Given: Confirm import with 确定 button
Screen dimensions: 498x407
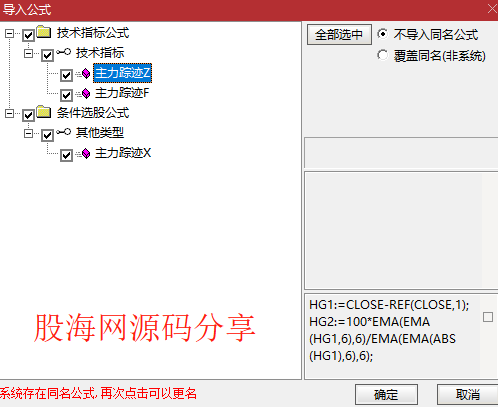Looking at the screenshot, I should pos(386,395).
